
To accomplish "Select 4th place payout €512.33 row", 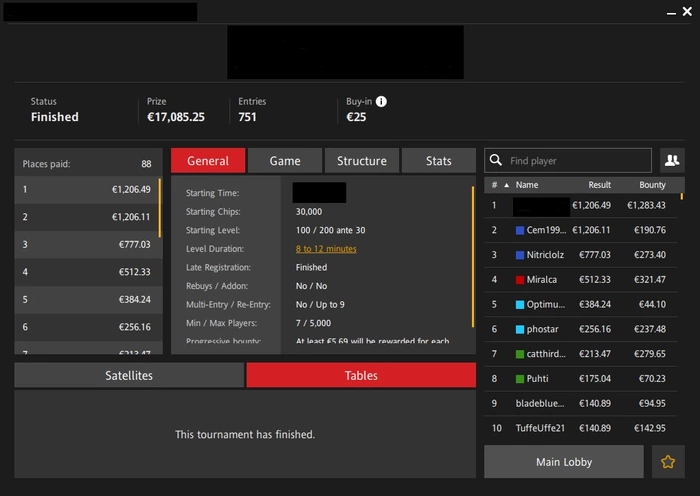I will coord(87,272).
